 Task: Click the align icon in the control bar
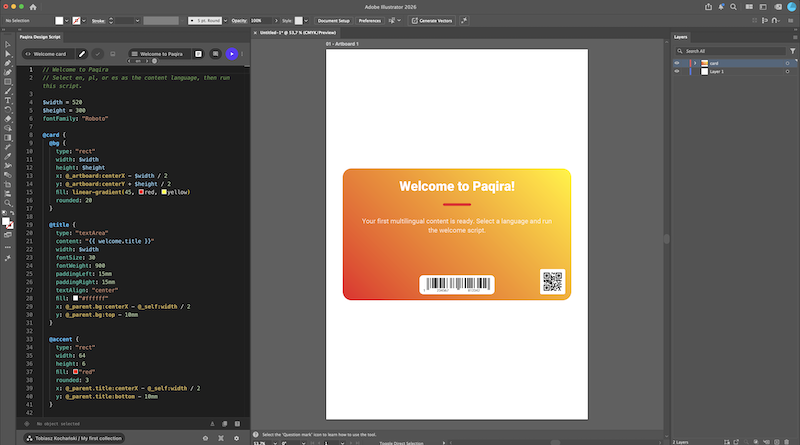click(x=765, y=20)
